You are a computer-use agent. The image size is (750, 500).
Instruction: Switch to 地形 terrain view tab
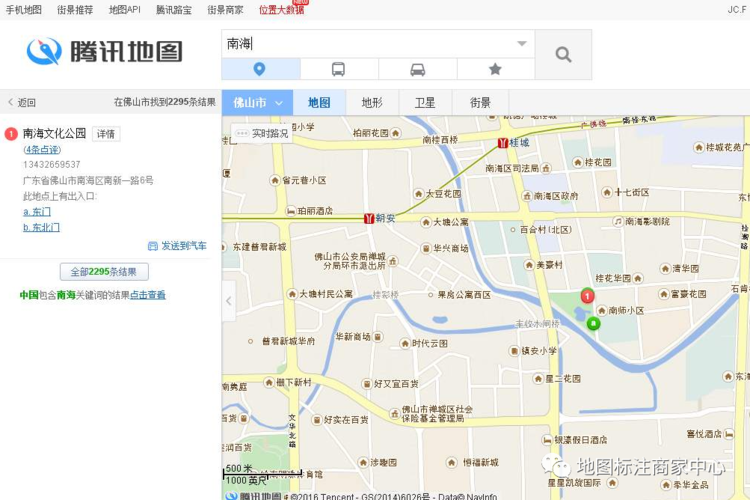pyautogui.click(x=372, y=103)
